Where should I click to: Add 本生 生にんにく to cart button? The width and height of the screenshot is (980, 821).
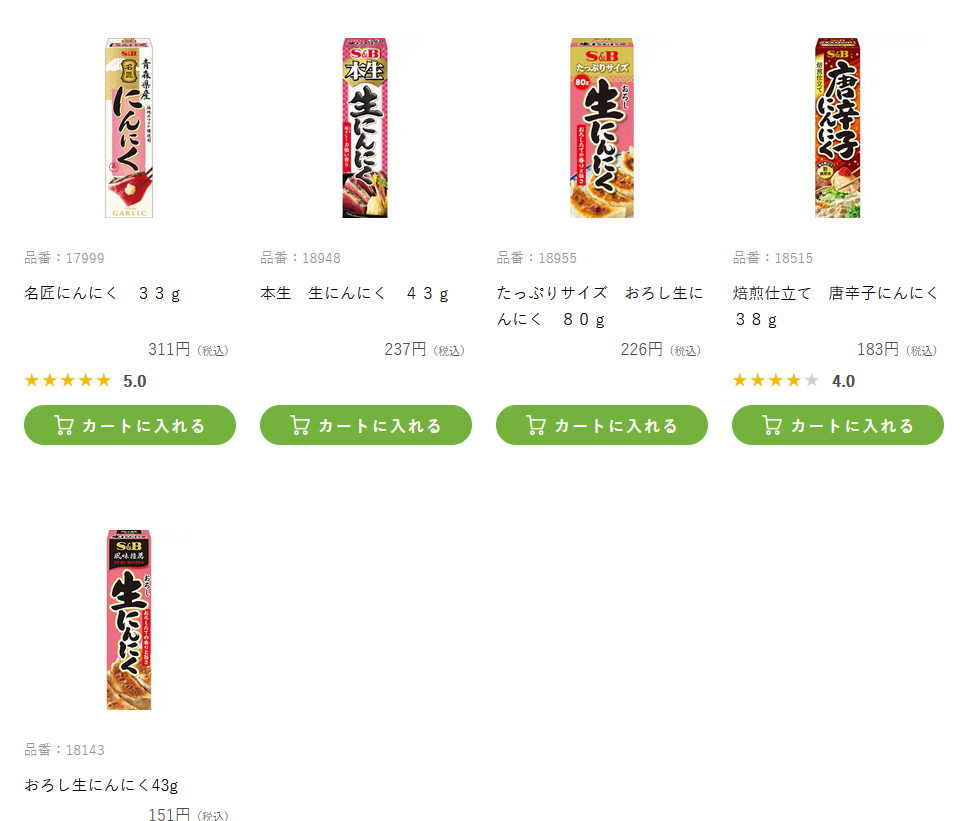366,425
